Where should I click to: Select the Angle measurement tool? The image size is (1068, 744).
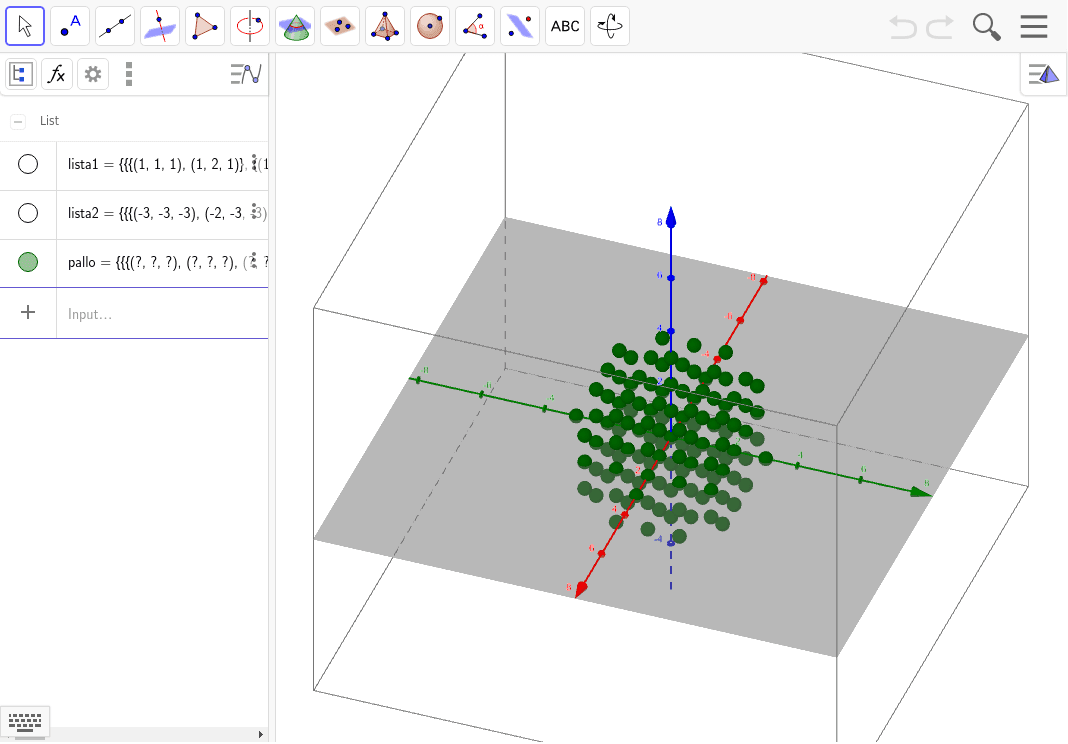click(474, 26)
